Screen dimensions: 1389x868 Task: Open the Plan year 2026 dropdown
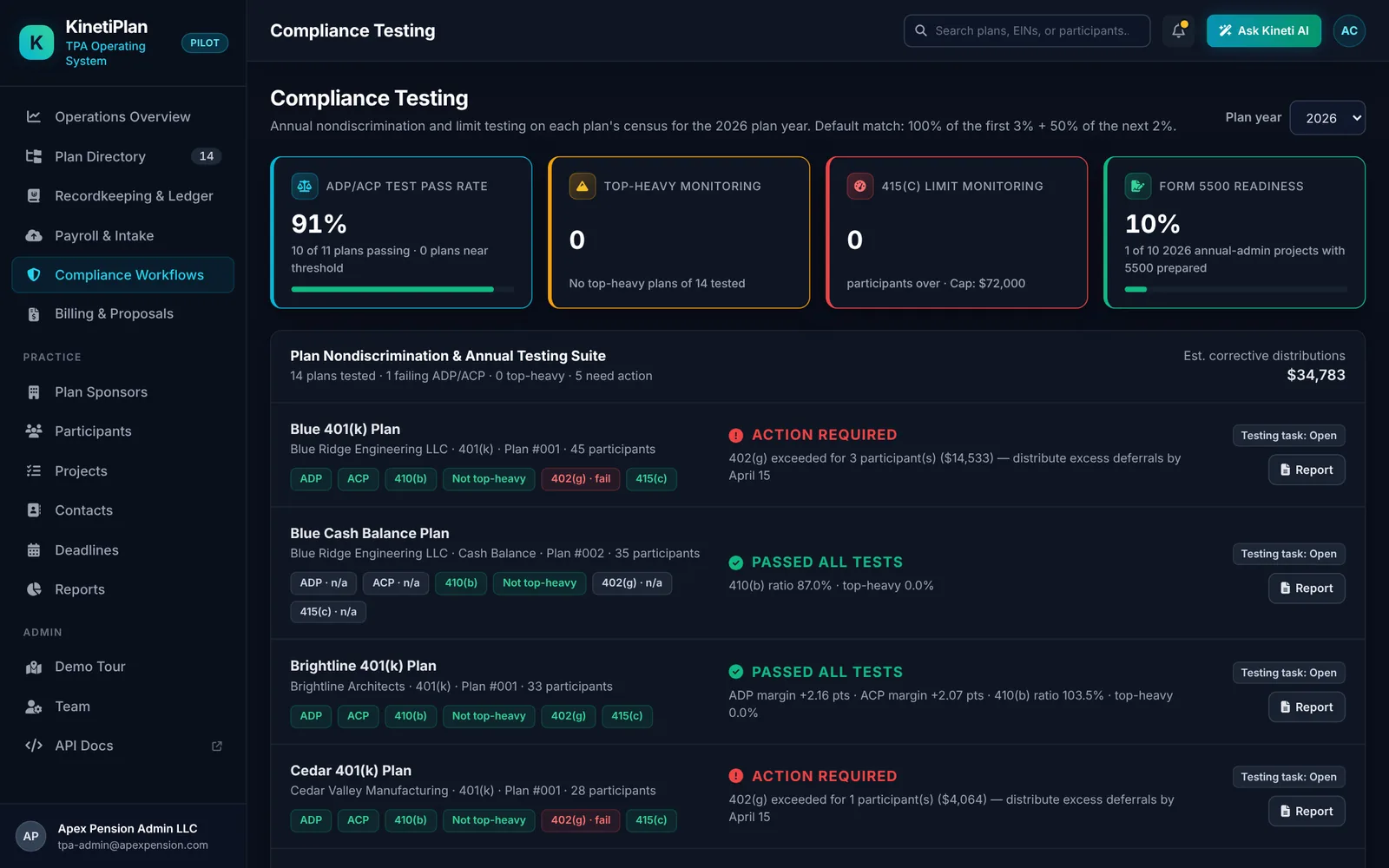[1327, 118]
